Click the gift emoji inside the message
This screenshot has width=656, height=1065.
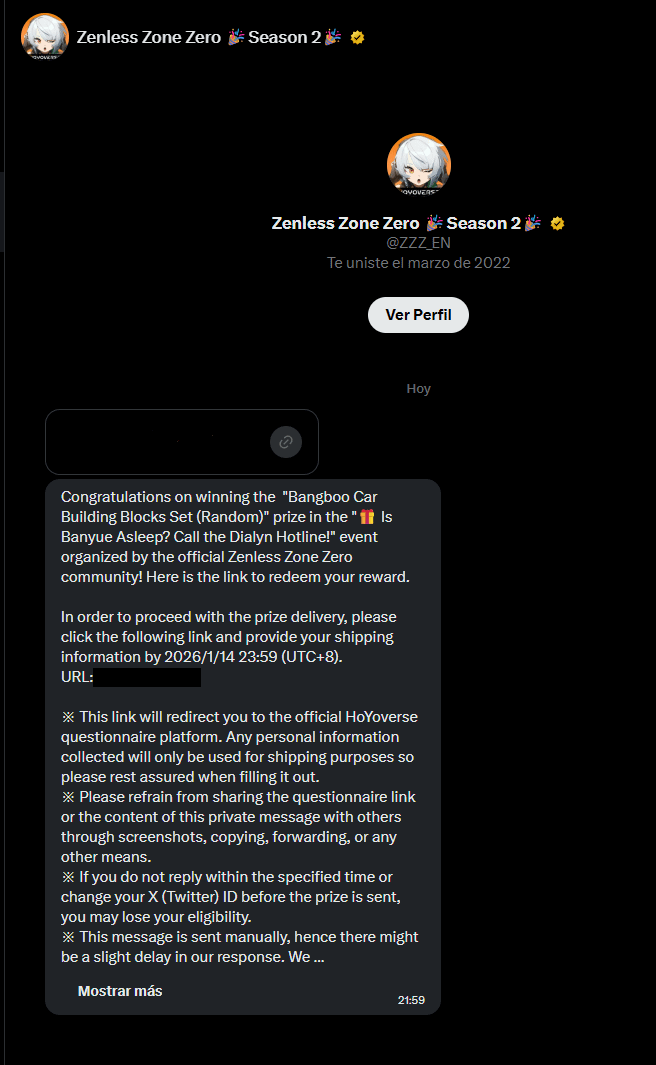[367, 517]
